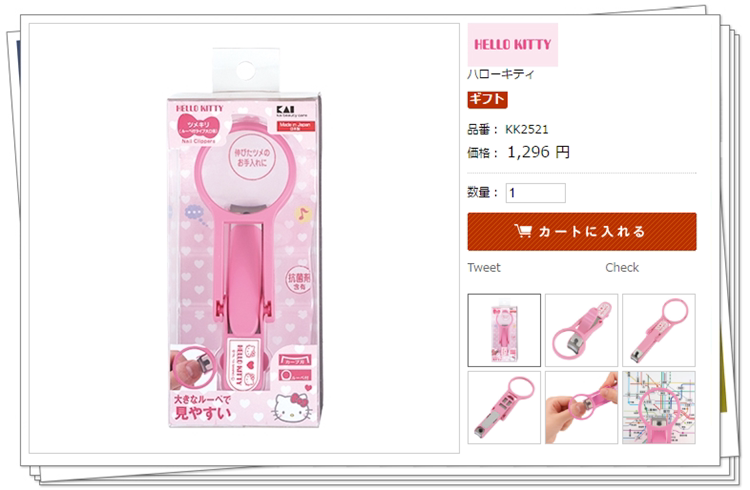750x490 pixels.
Task: Select the thumbnail with the clipper blade facing front
Action: pos(582,330)
